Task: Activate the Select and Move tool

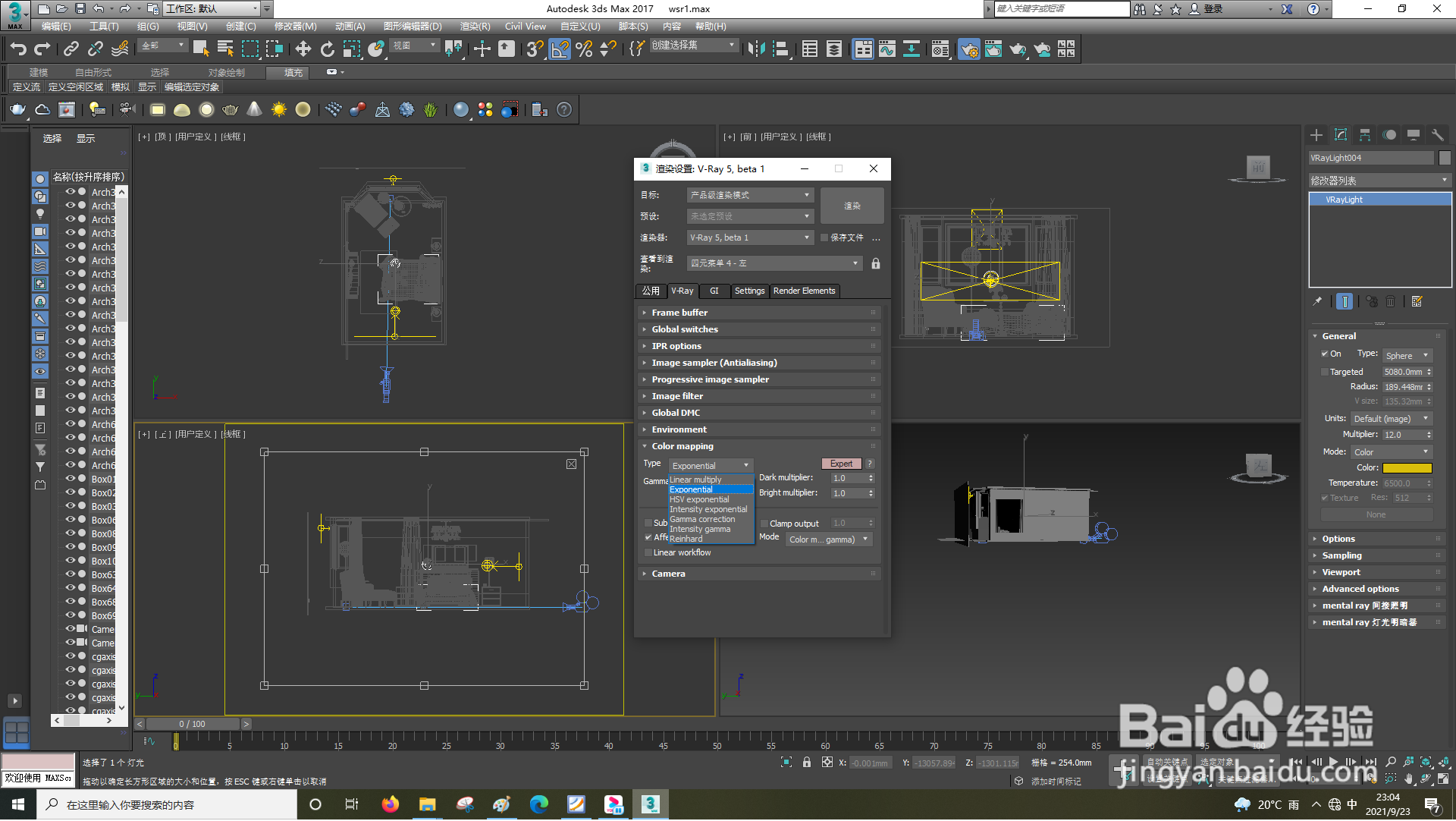Action: [303, 49]
